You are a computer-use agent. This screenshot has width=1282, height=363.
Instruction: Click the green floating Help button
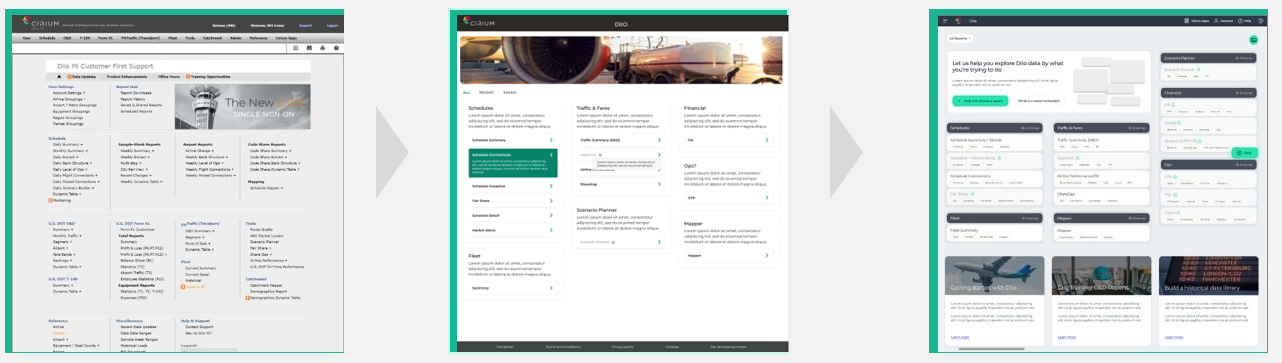point(1246,152)
